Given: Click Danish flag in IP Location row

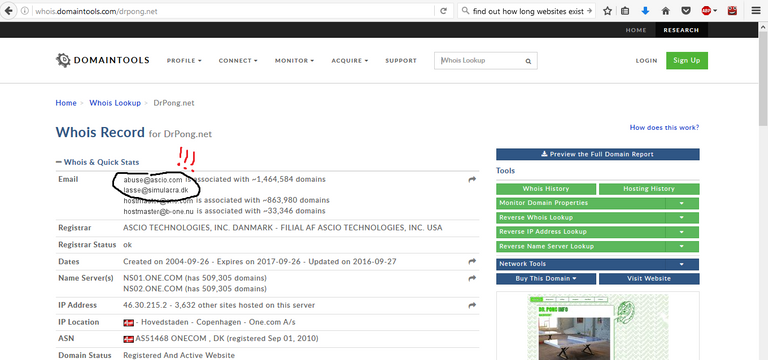Looking at the screenshot, I should tap(128, 322).
